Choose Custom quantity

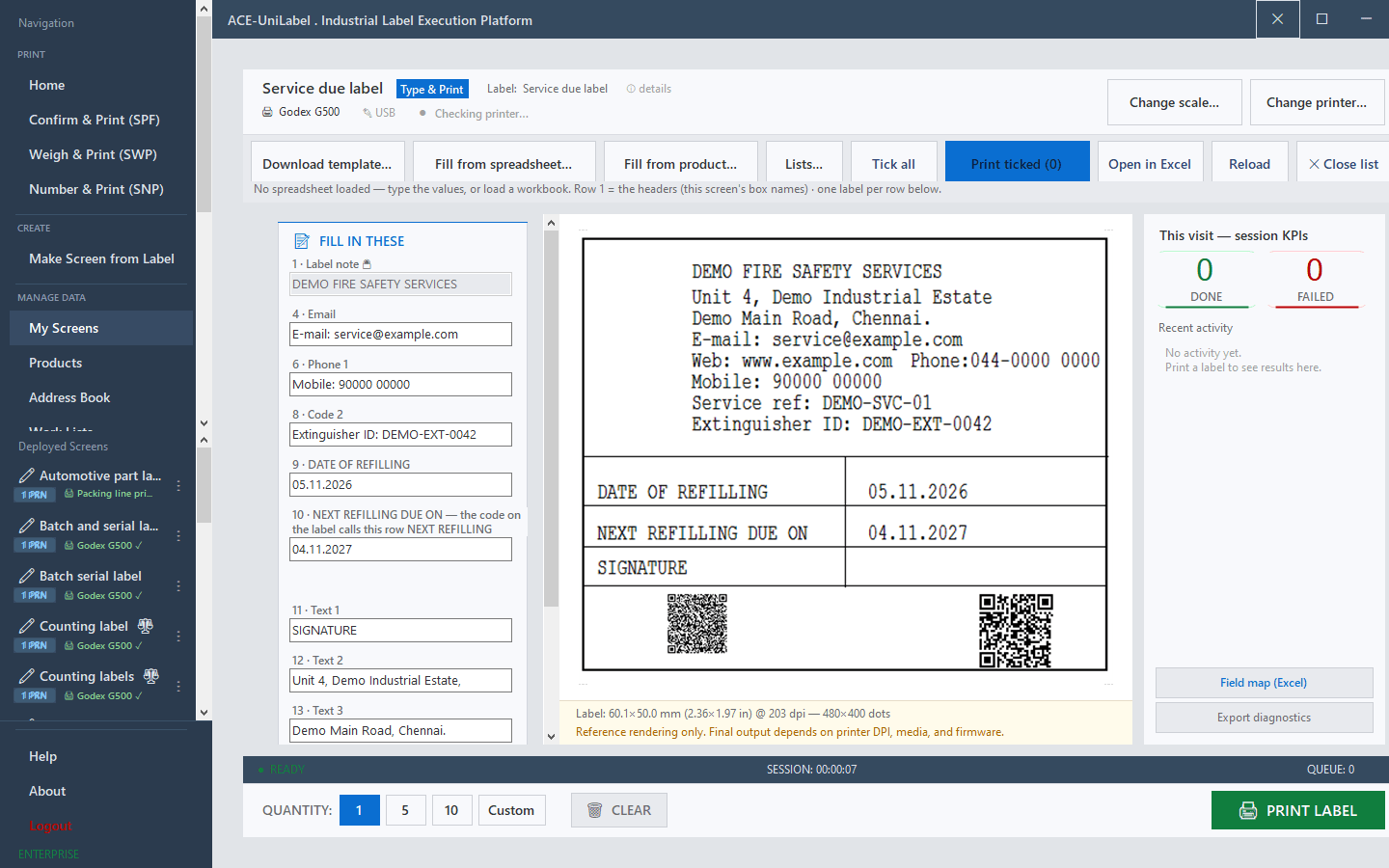511,810
